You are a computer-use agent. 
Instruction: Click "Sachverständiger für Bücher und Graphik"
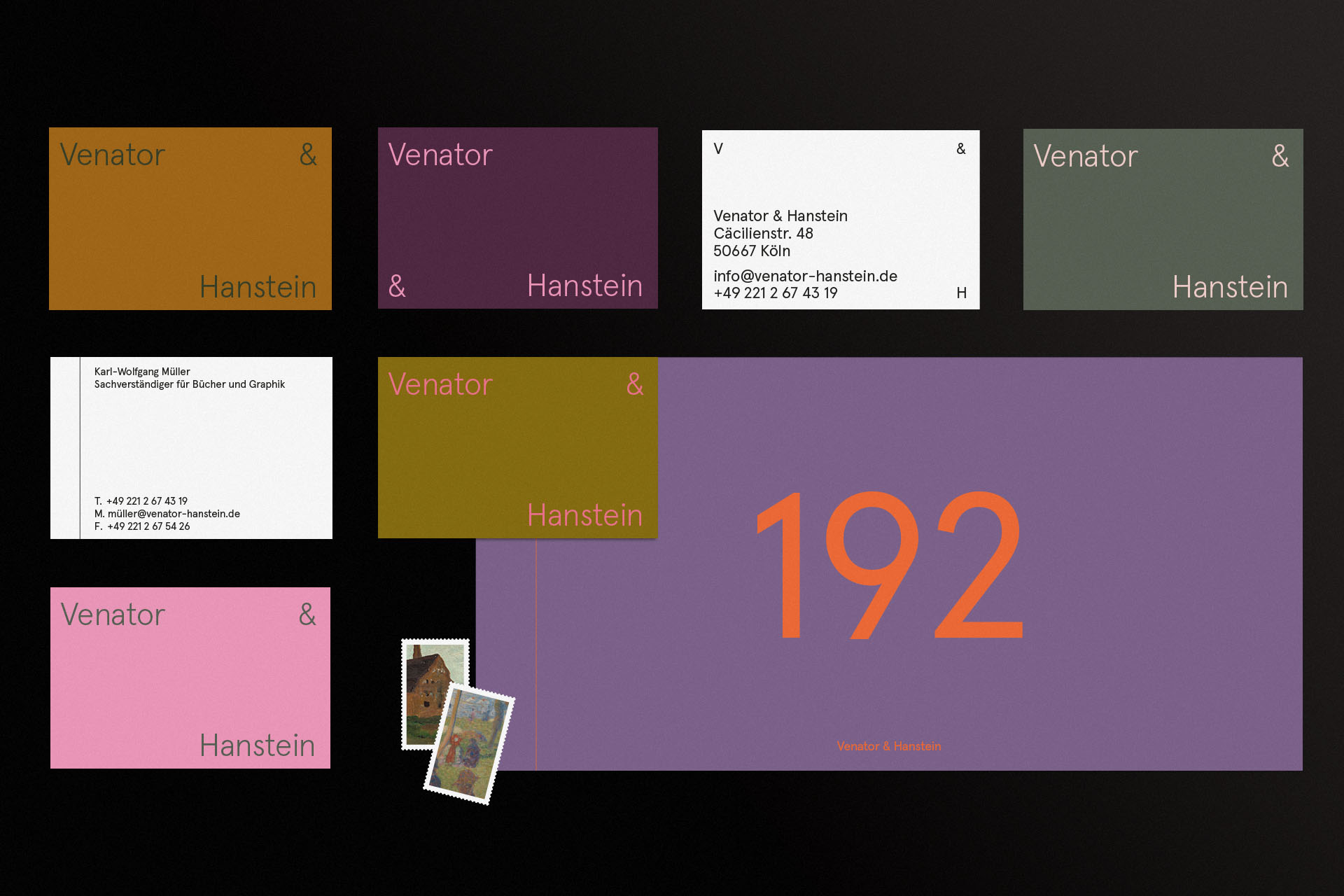tap(190, 384)
